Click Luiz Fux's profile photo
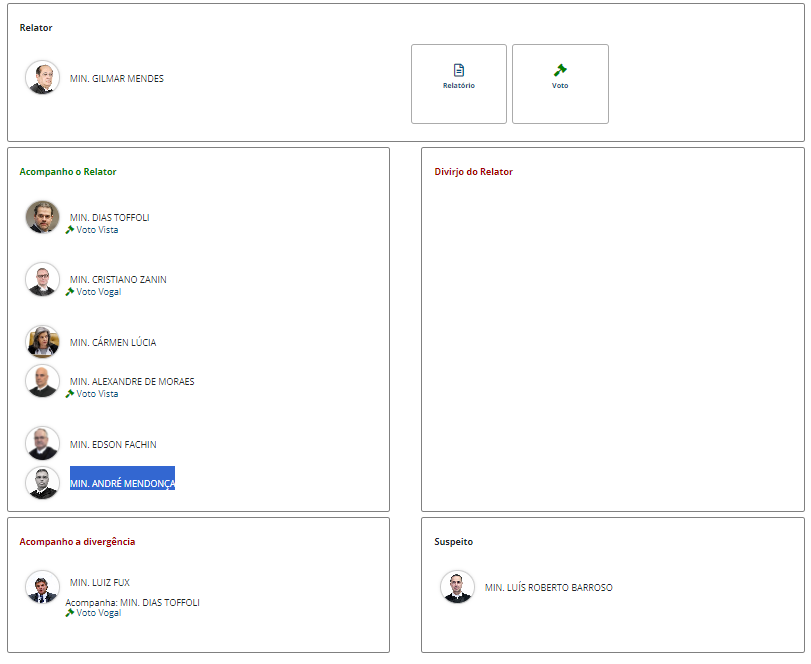This screenshot has height=664, width=811. pyautogui.click(x=42, y=587)
